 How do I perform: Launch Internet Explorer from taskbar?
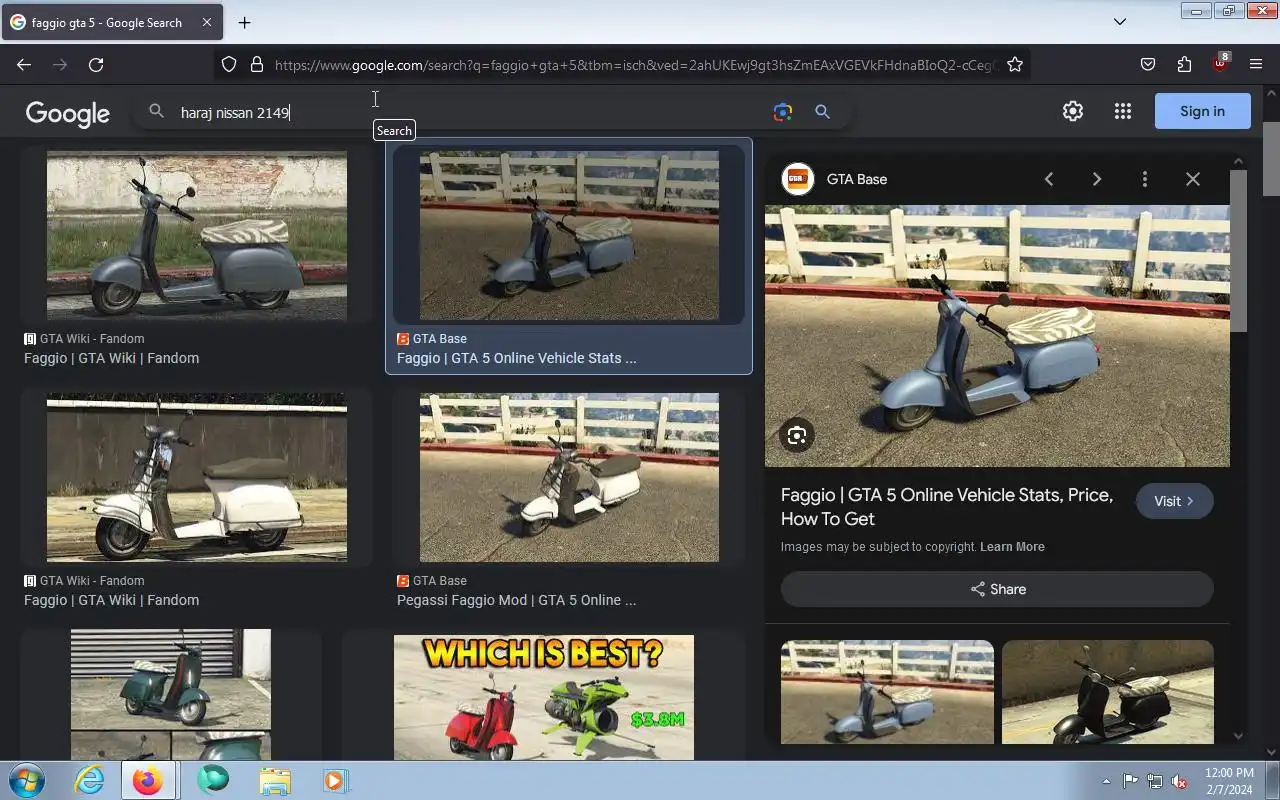click(90, 780)
